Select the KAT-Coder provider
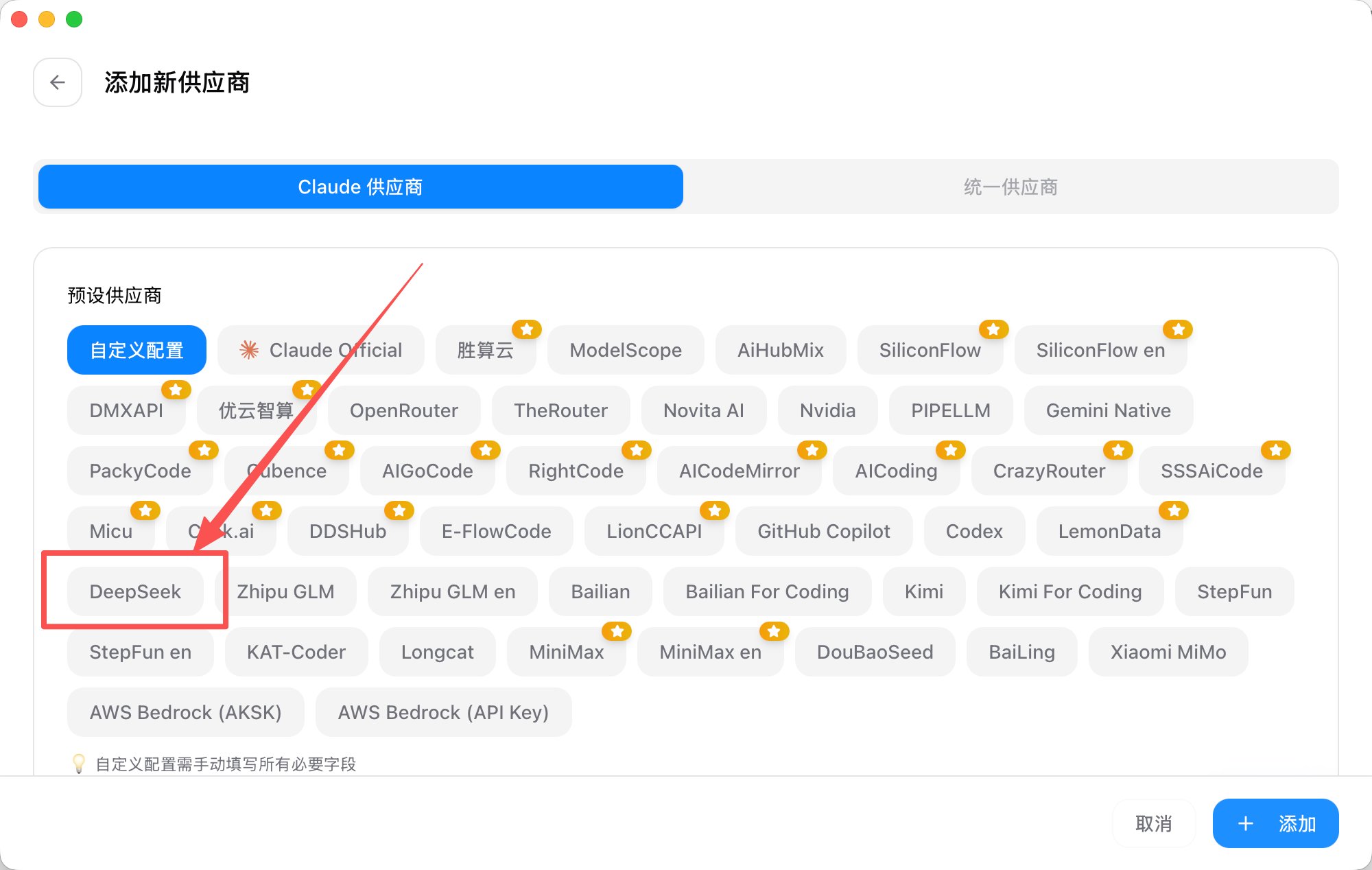The width and height of the screenshot is (1372, 870). [296, 652]
